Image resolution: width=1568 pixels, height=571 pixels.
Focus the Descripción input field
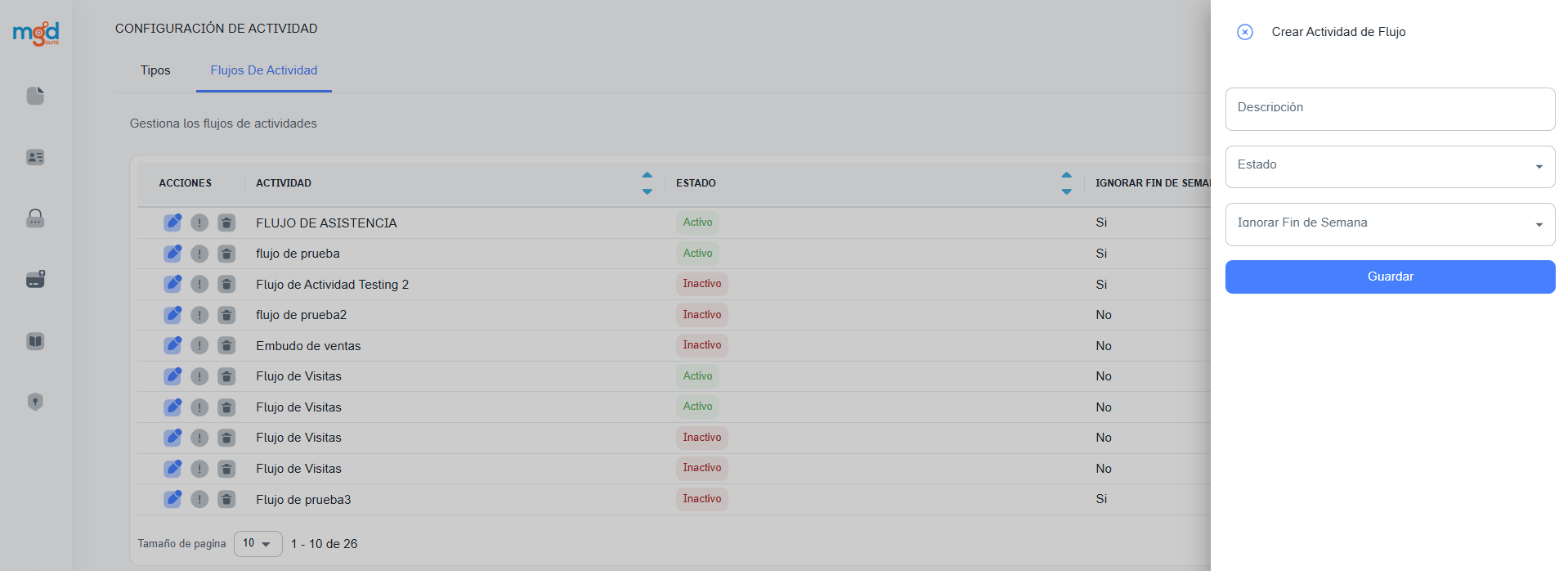[1390, 109]
